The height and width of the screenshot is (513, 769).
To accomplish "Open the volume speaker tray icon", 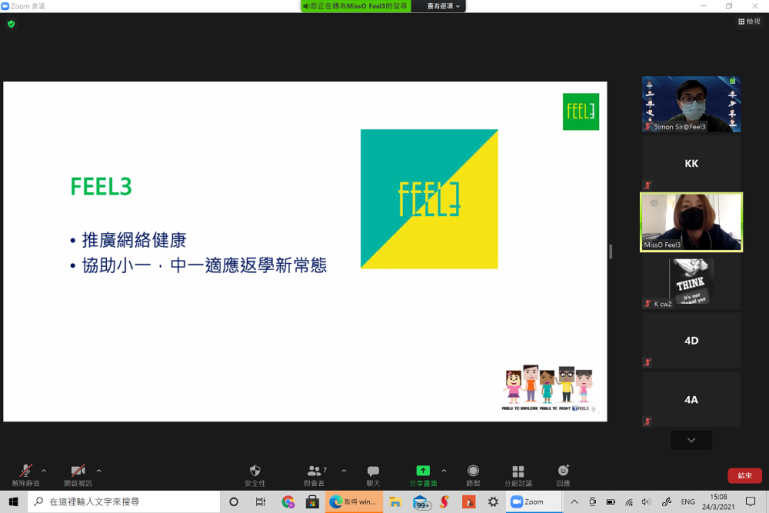I will point(646,502).
